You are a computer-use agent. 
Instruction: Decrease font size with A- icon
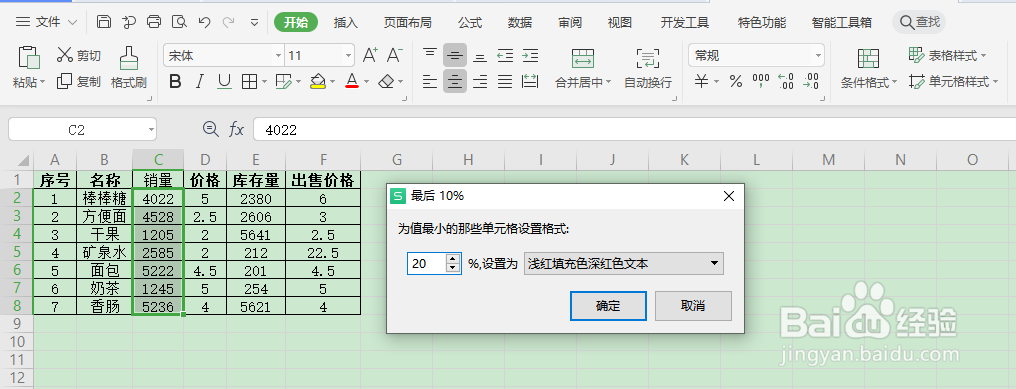click(x=395, y=55)
